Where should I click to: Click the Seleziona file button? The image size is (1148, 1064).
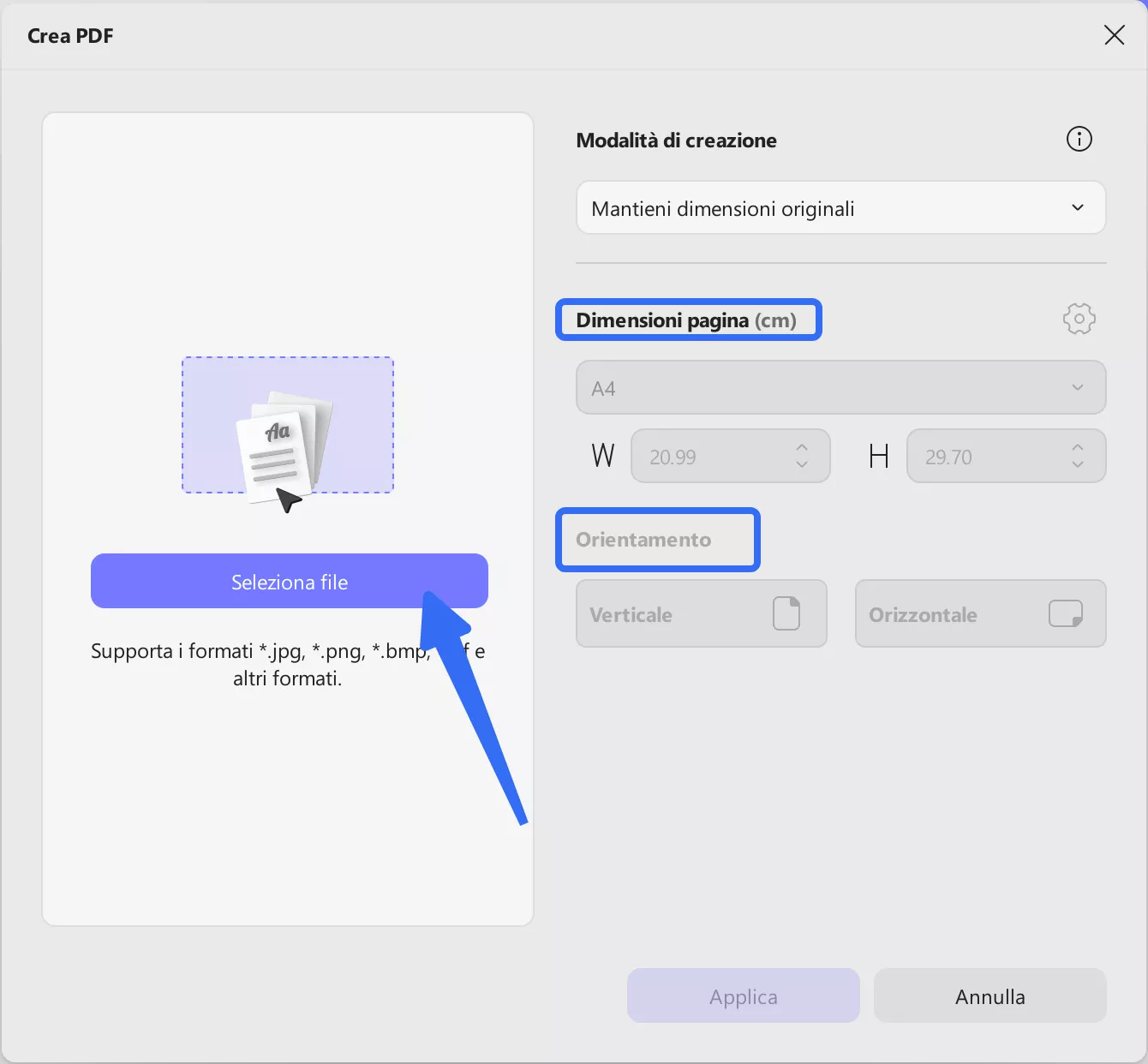coord(290,582)
